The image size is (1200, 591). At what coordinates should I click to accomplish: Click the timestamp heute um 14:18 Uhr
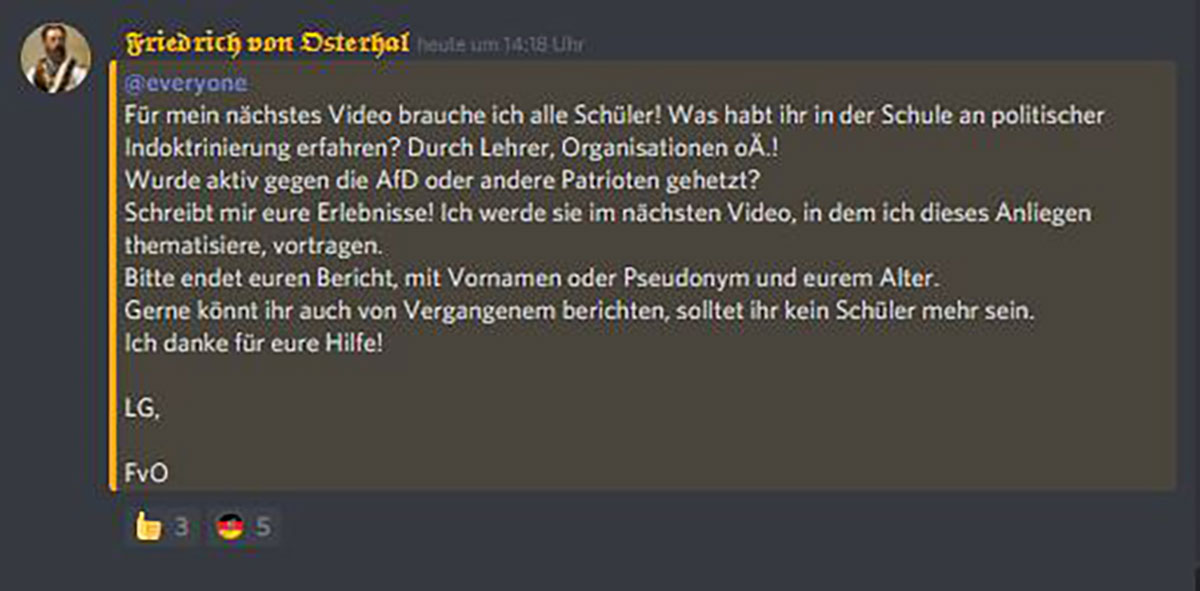[x=500, y=46]
